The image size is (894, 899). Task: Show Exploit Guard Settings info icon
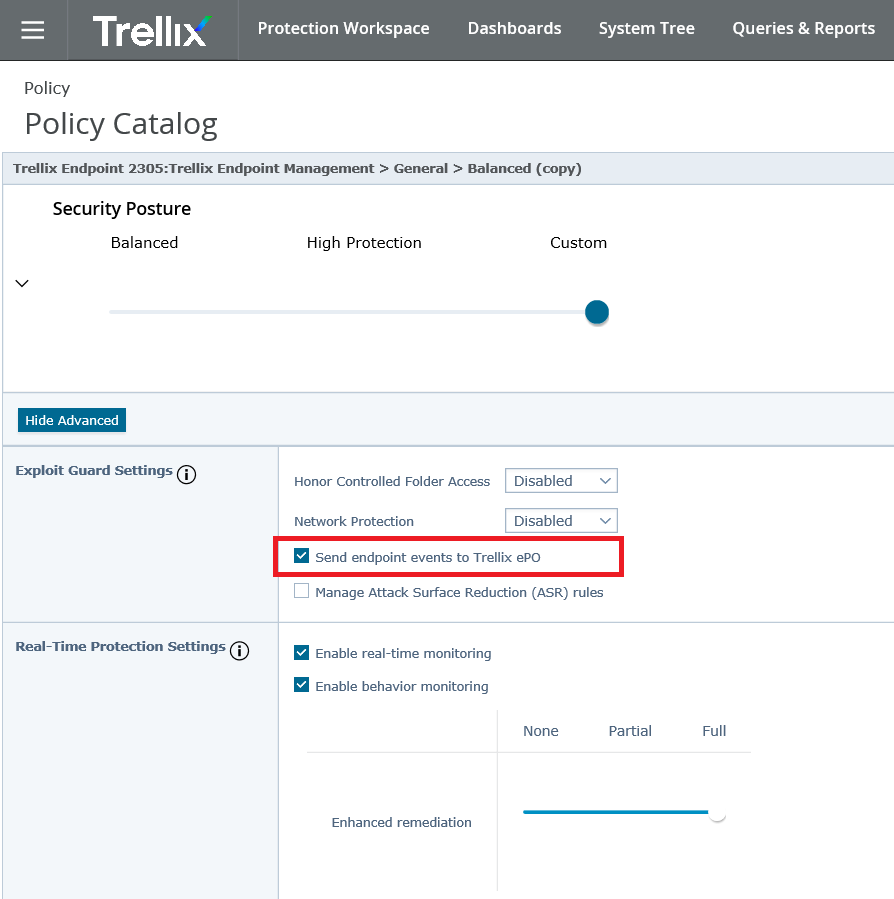coord(186,475)
